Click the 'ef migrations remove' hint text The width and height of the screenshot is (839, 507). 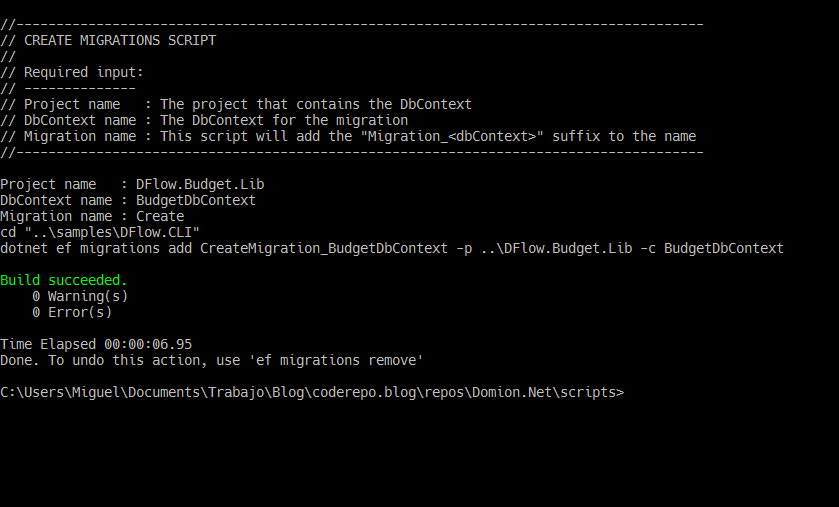coord(336,360)
